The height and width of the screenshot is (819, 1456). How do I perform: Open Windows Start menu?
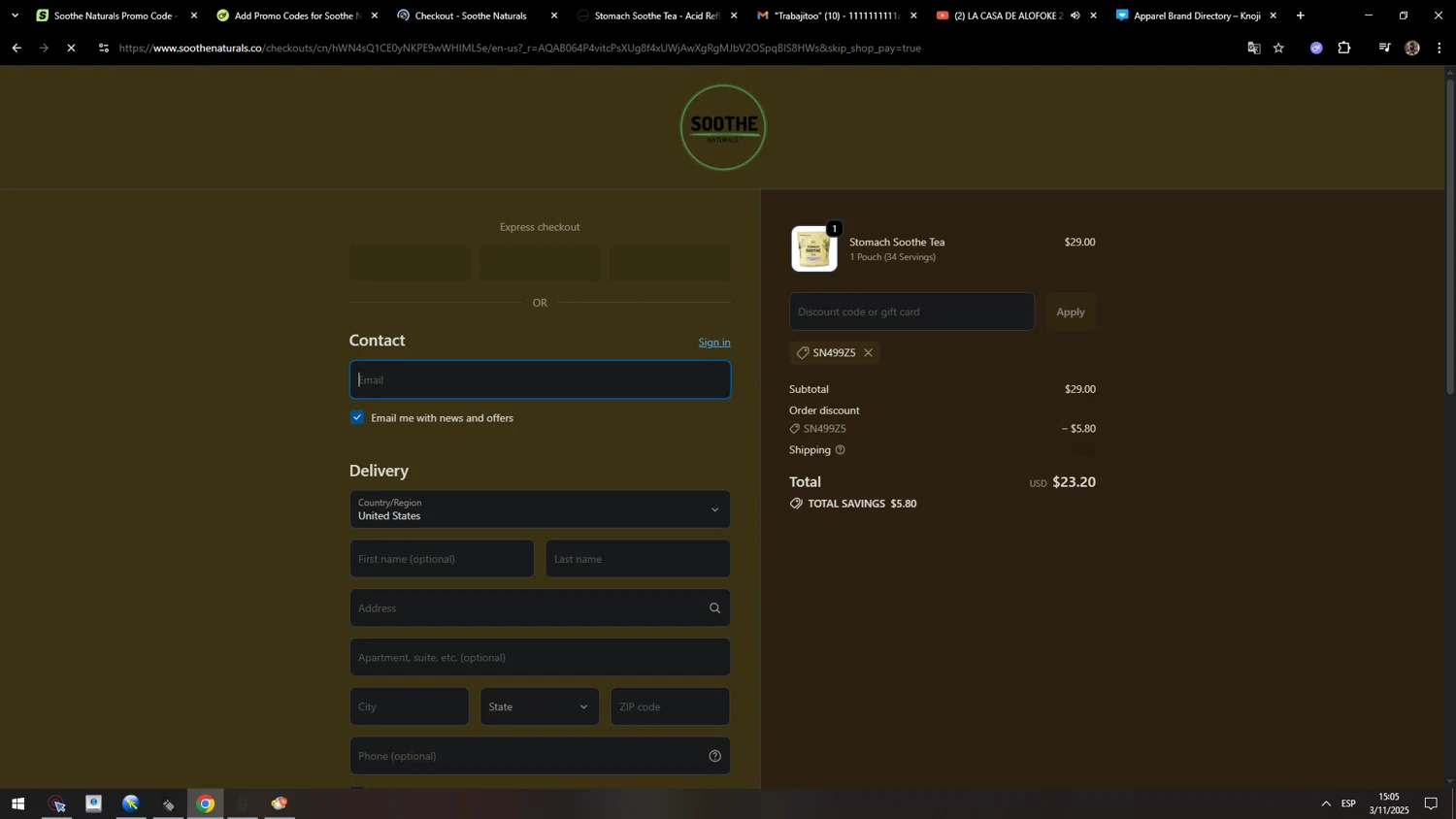pyautogui.click(x=17, y=803)
